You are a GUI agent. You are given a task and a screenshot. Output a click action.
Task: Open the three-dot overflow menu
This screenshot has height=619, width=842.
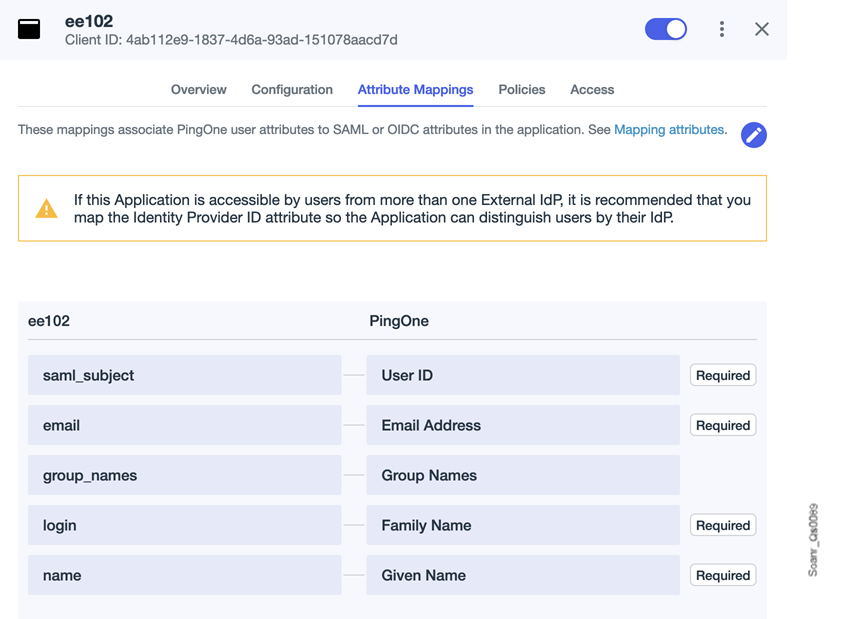pos(722,29)
